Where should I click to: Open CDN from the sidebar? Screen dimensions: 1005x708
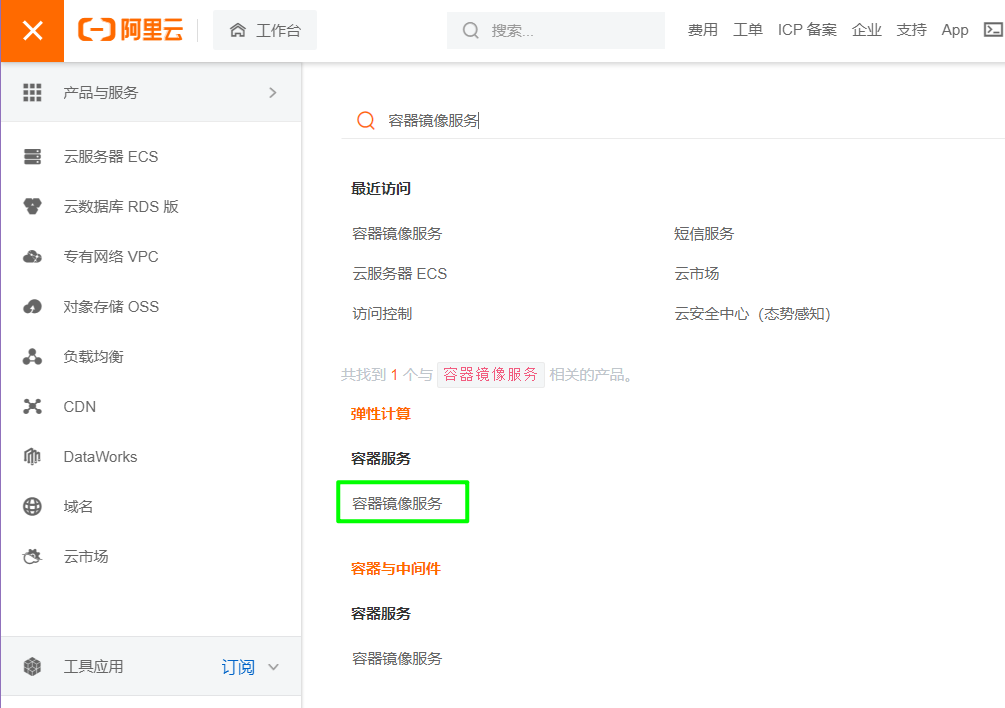tap(79, 407)
